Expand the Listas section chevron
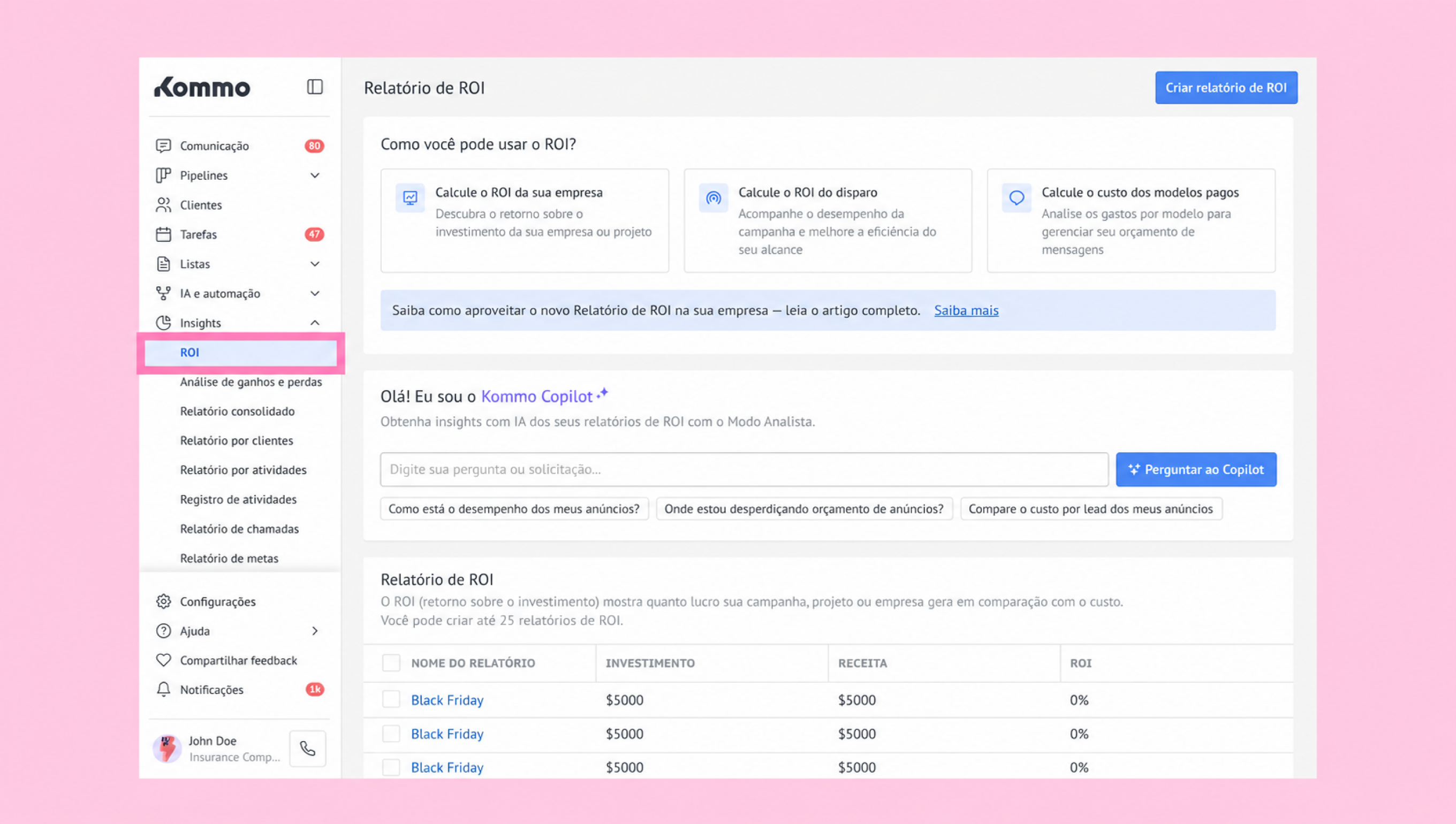 pos(315,264)
